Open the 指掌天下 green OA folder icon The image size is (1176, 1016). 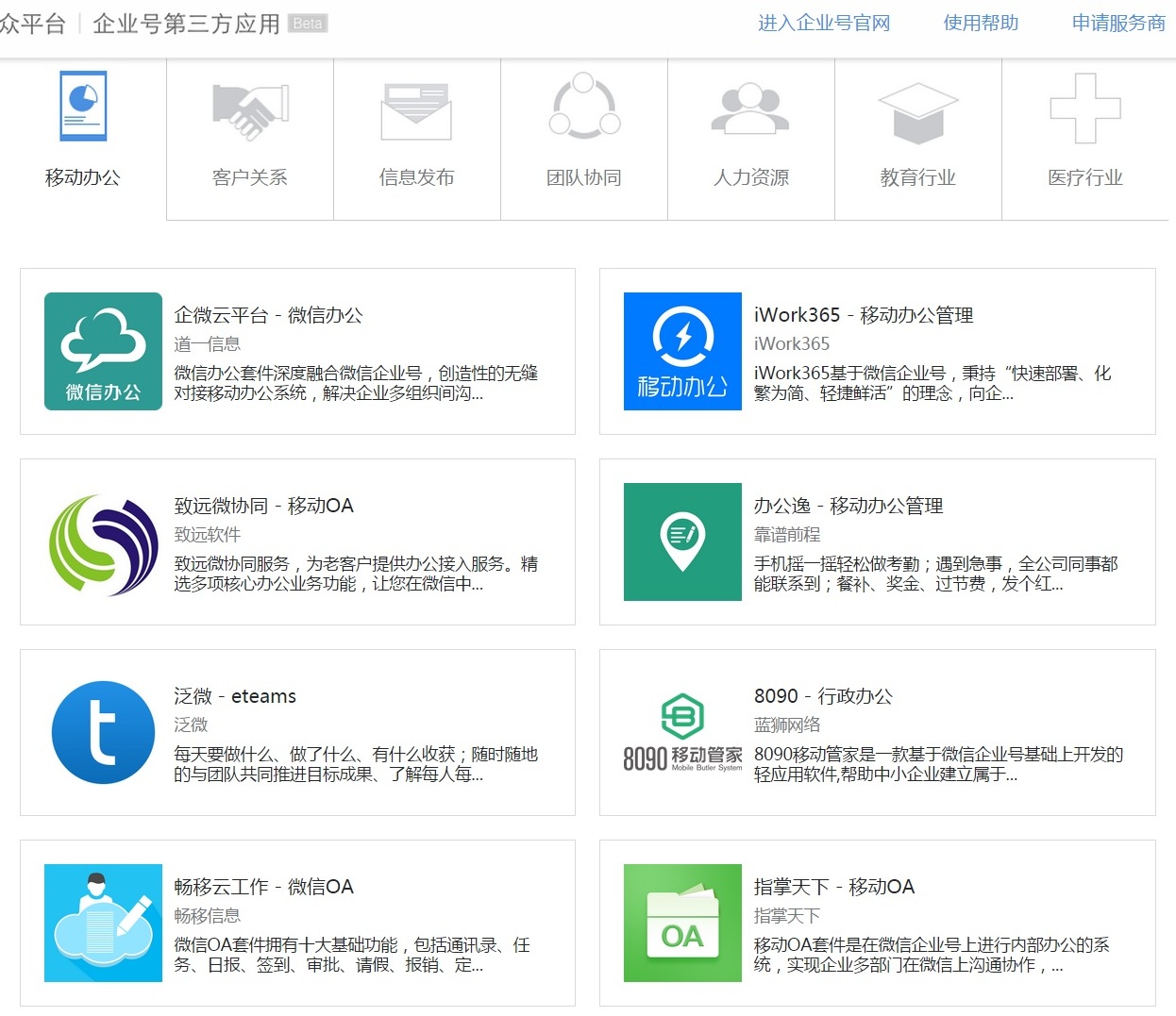click(x=682, y=923)
